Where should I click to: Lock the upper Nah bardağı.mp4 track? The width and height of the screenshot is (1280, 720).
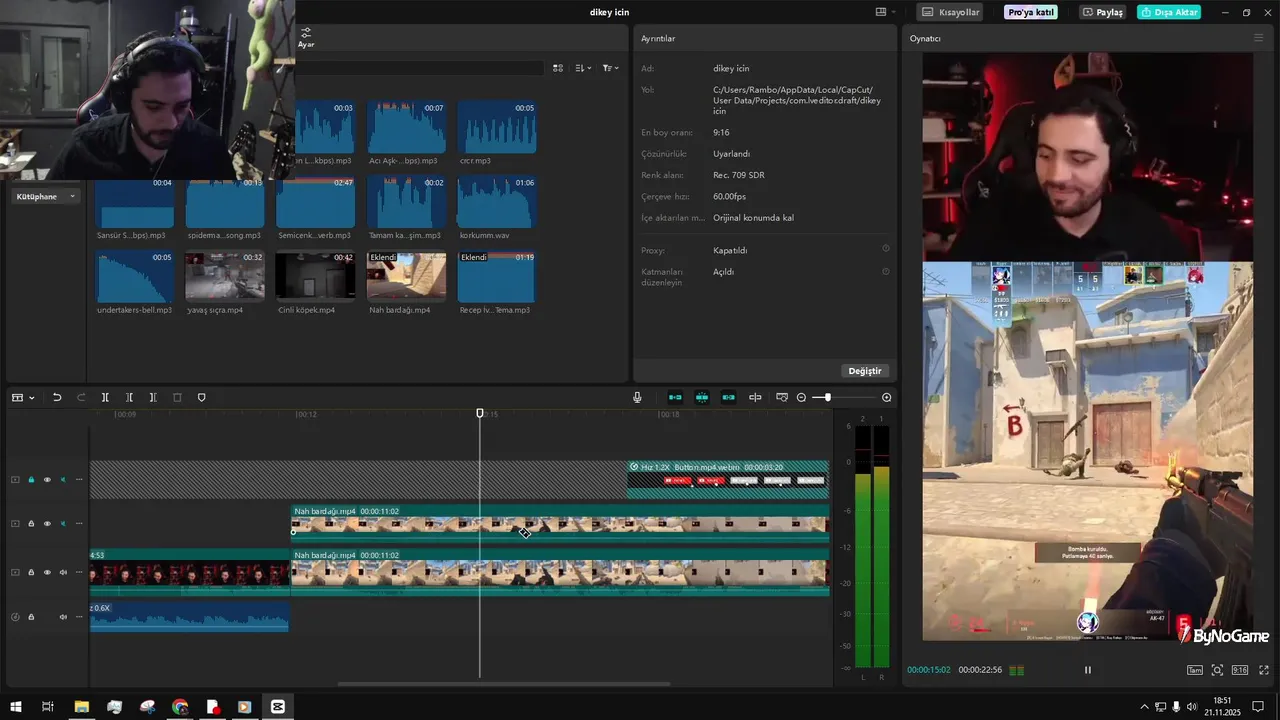coord(31,523)
